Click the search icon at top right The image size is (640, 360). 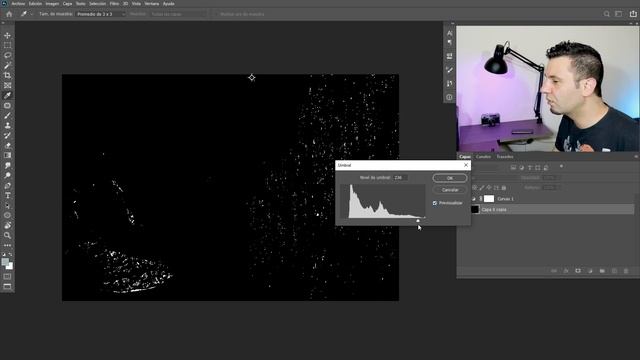pyautogui.click(x=607, y=14)
